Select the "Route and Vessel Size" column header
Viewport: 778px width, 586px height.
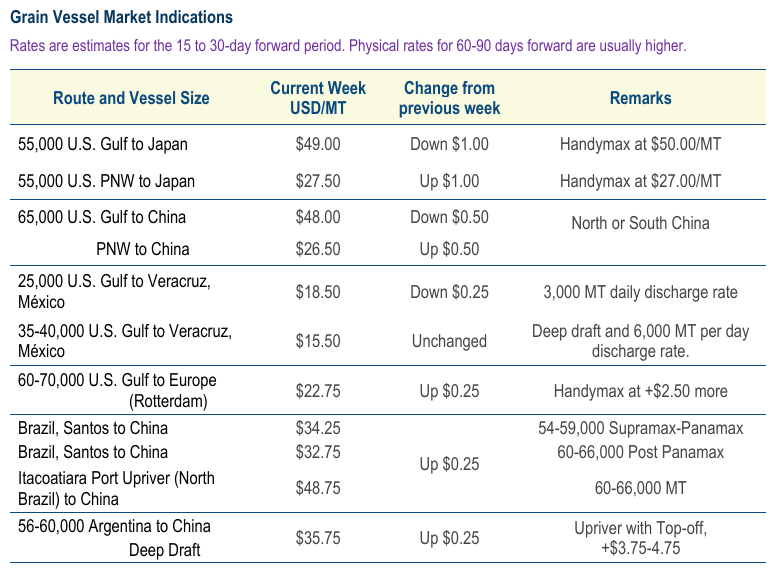[131, 98]
